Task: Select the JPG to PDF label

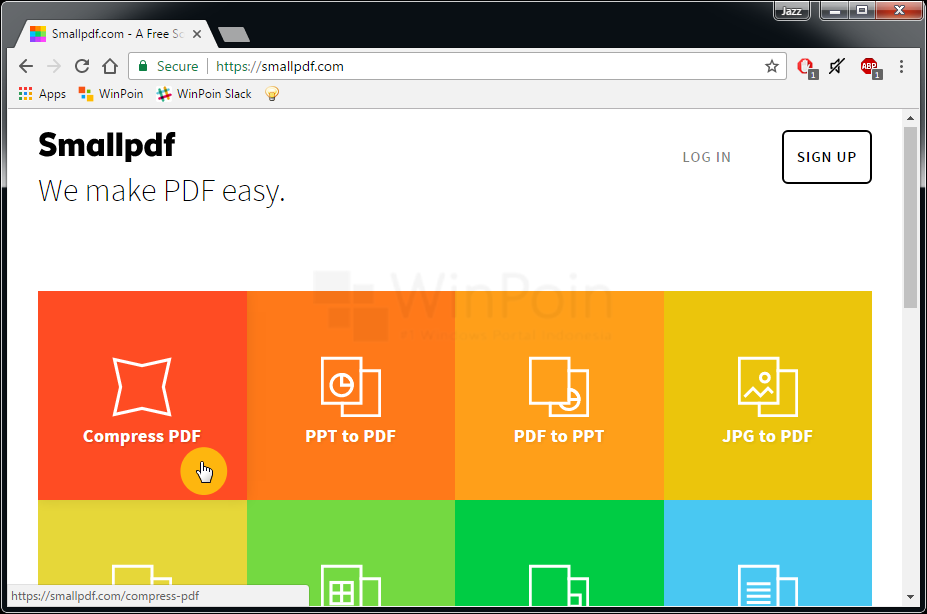Action: pyautogui.click(x=767, y=436)
